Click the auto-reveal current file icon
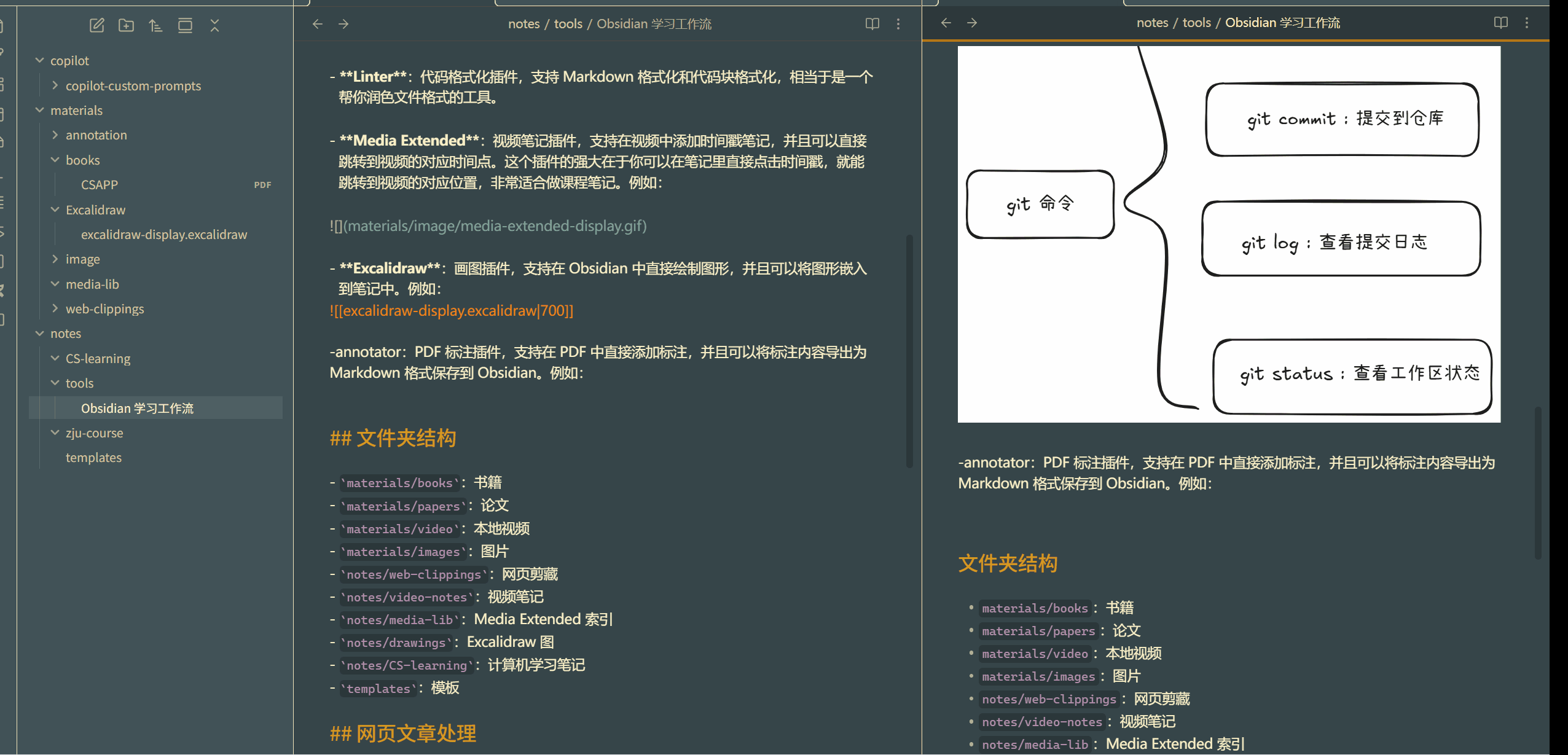This screenshot has width=1568, height=755. tap(185, 25)
